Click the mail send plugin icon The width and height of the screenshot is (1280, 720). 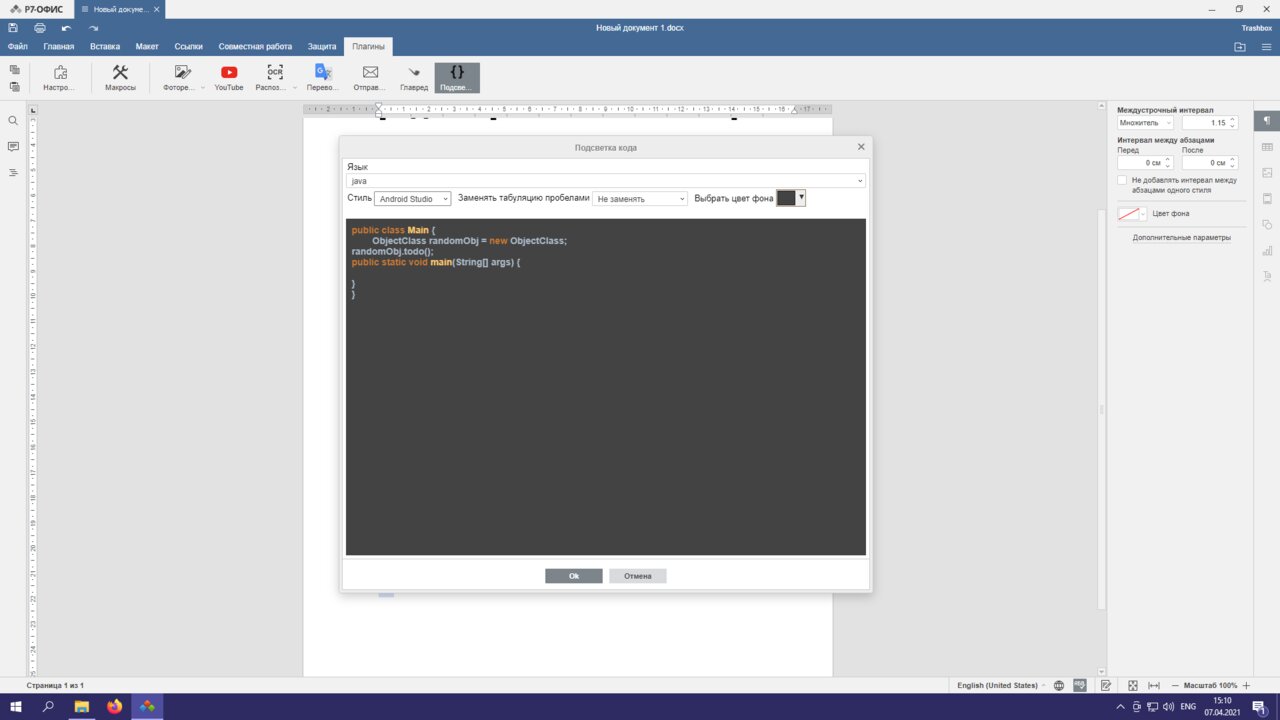370,77
